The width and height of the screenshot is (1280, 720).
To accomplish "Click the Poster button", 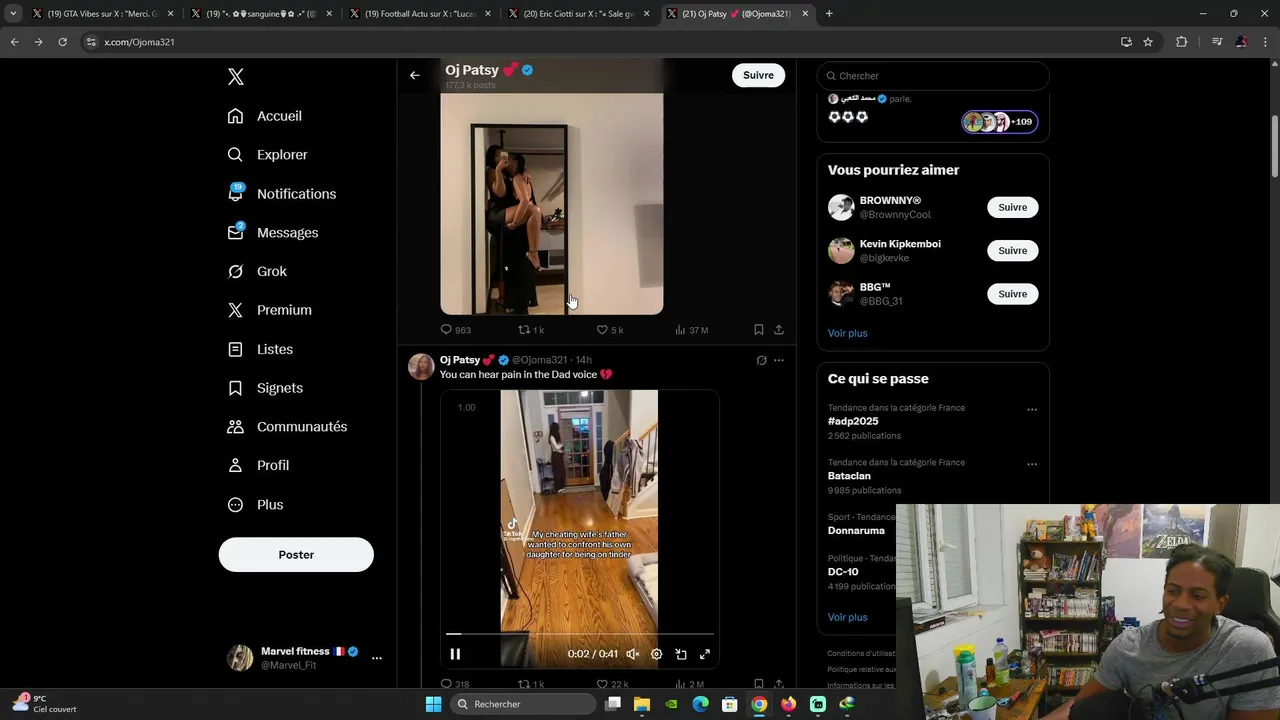I will click(296, 555).
